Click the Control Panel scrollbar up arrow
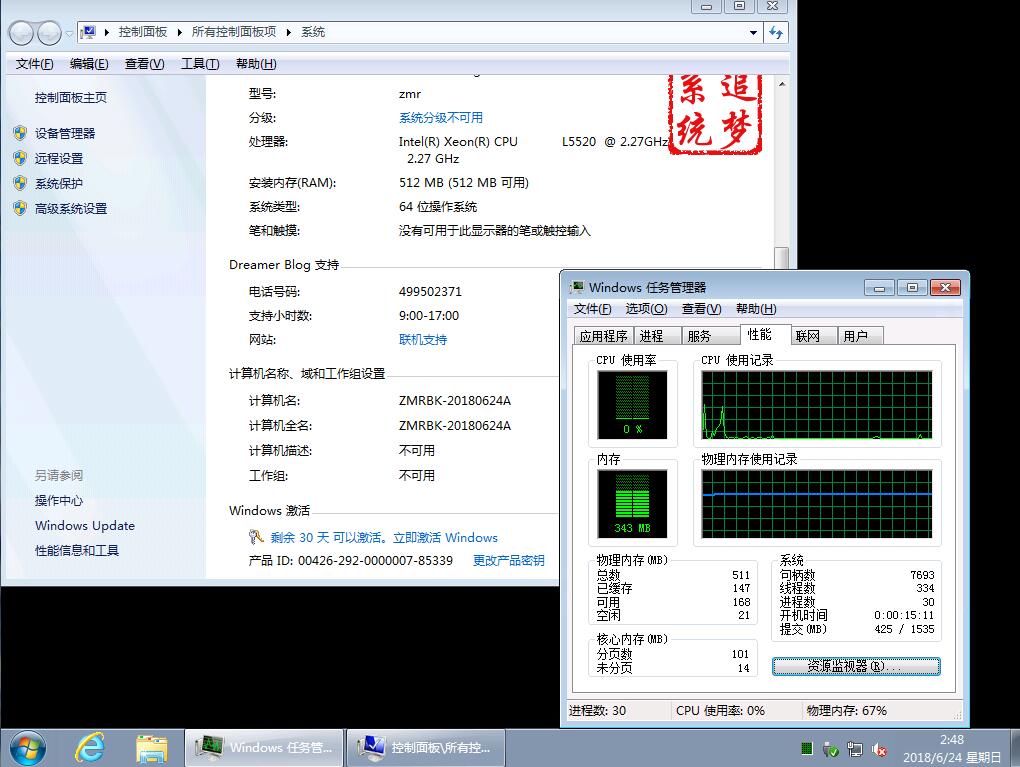The width and height of the screenshot is (1020, 767). (782, 85)
